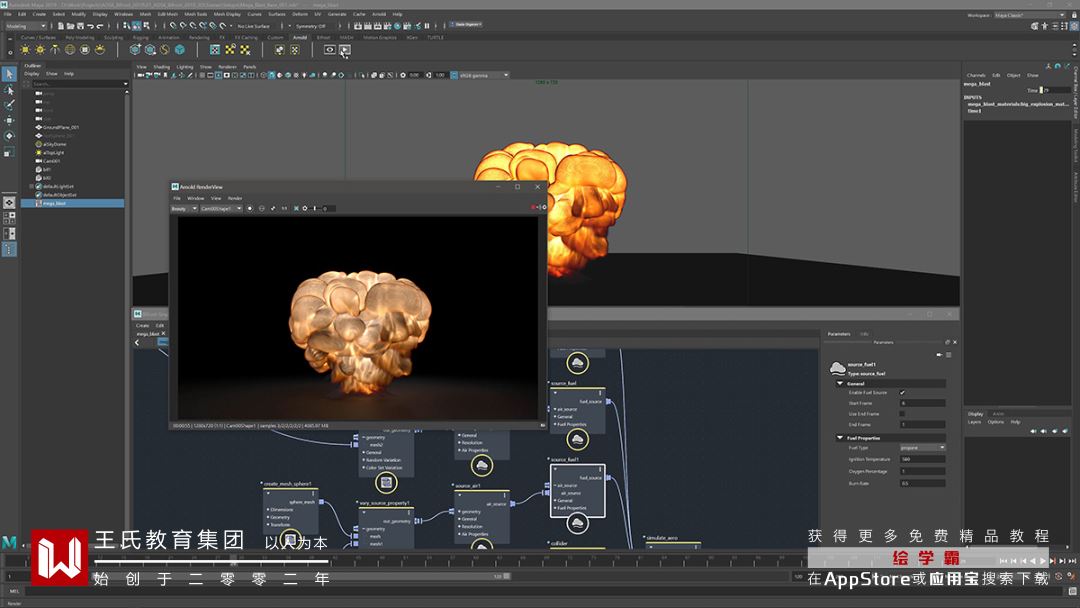Select the Move tool in the toolbox
This screenshot has width=1080, height=608.
pyautogui.click(x=9, y=120)
